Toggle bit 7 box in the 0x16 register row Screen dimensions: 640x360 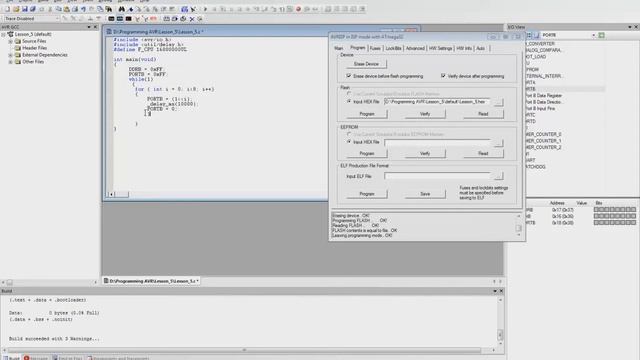pyautogui.click(x=596, y=216)
